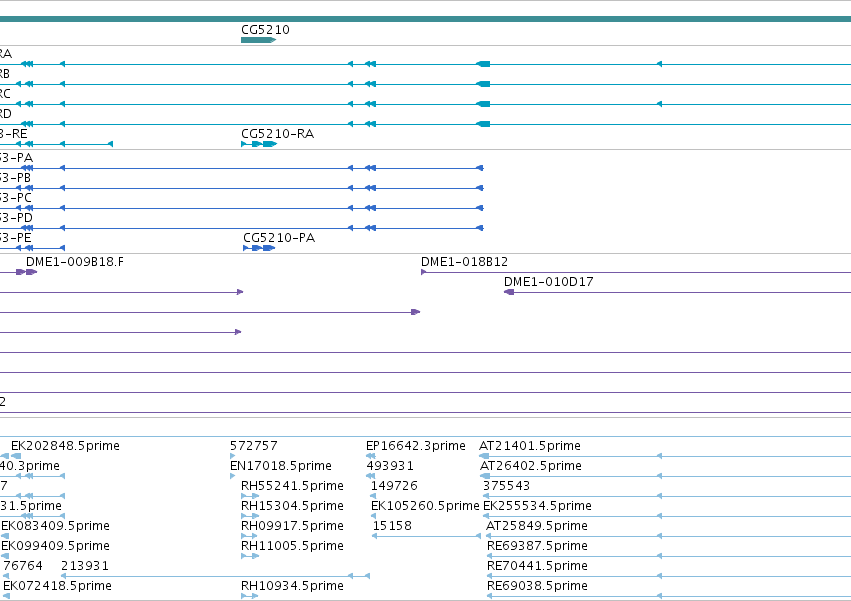
Task: Click the EK072418.5prime EST label
Action: (x=58, y=586)
